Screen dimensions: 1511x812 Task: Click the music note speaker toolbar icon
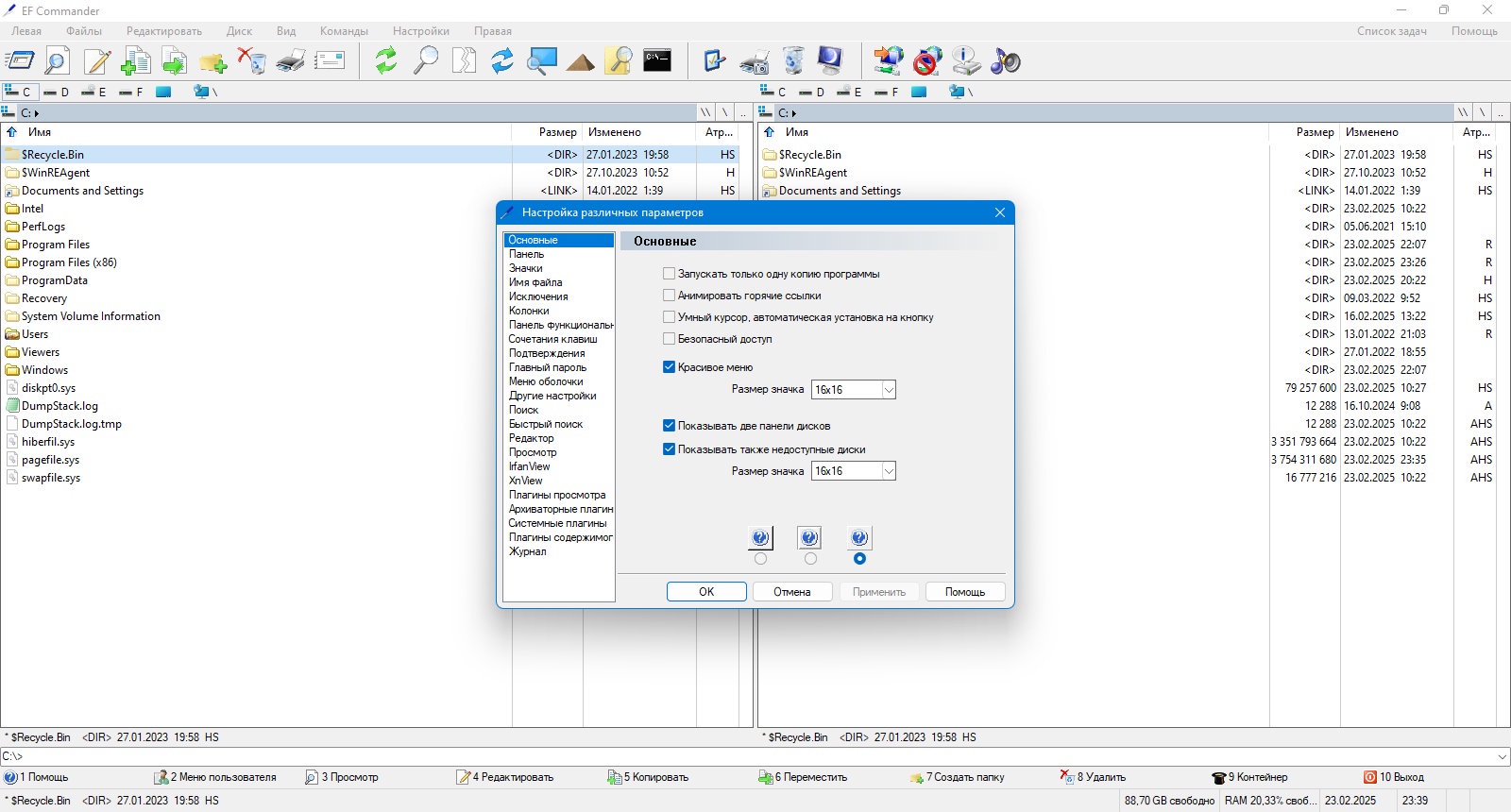pyautogui.click(x=1005, y=61)
